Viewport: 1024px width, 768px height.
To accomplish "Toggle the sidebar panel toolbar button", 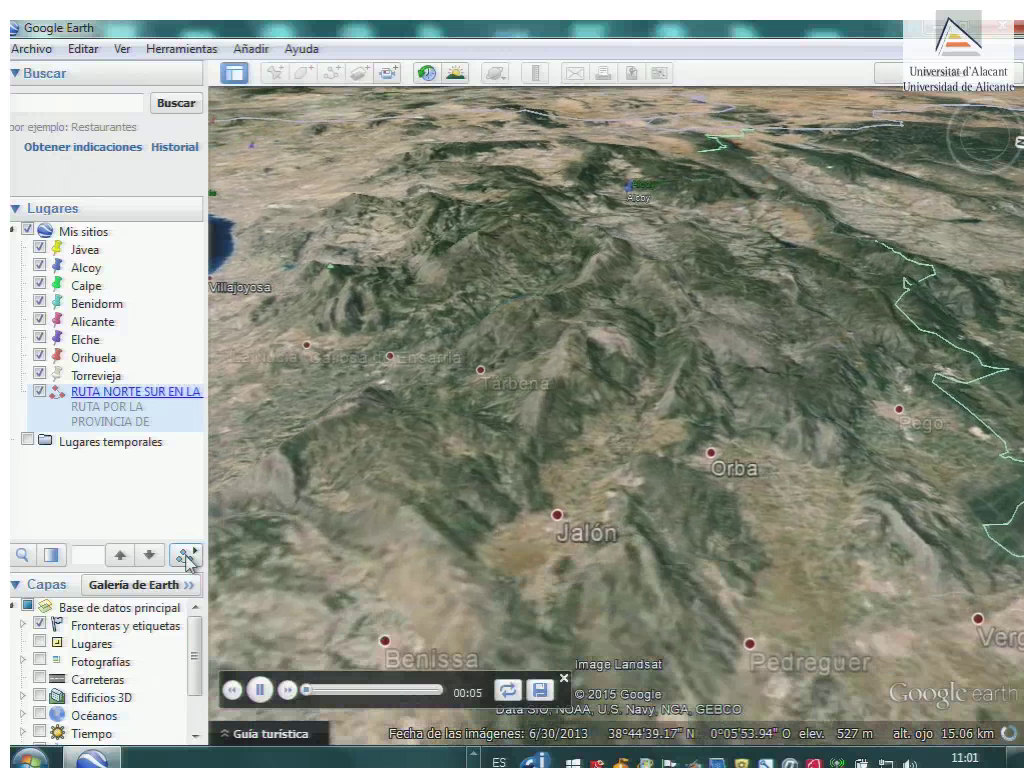I will [x=234, y=72].
